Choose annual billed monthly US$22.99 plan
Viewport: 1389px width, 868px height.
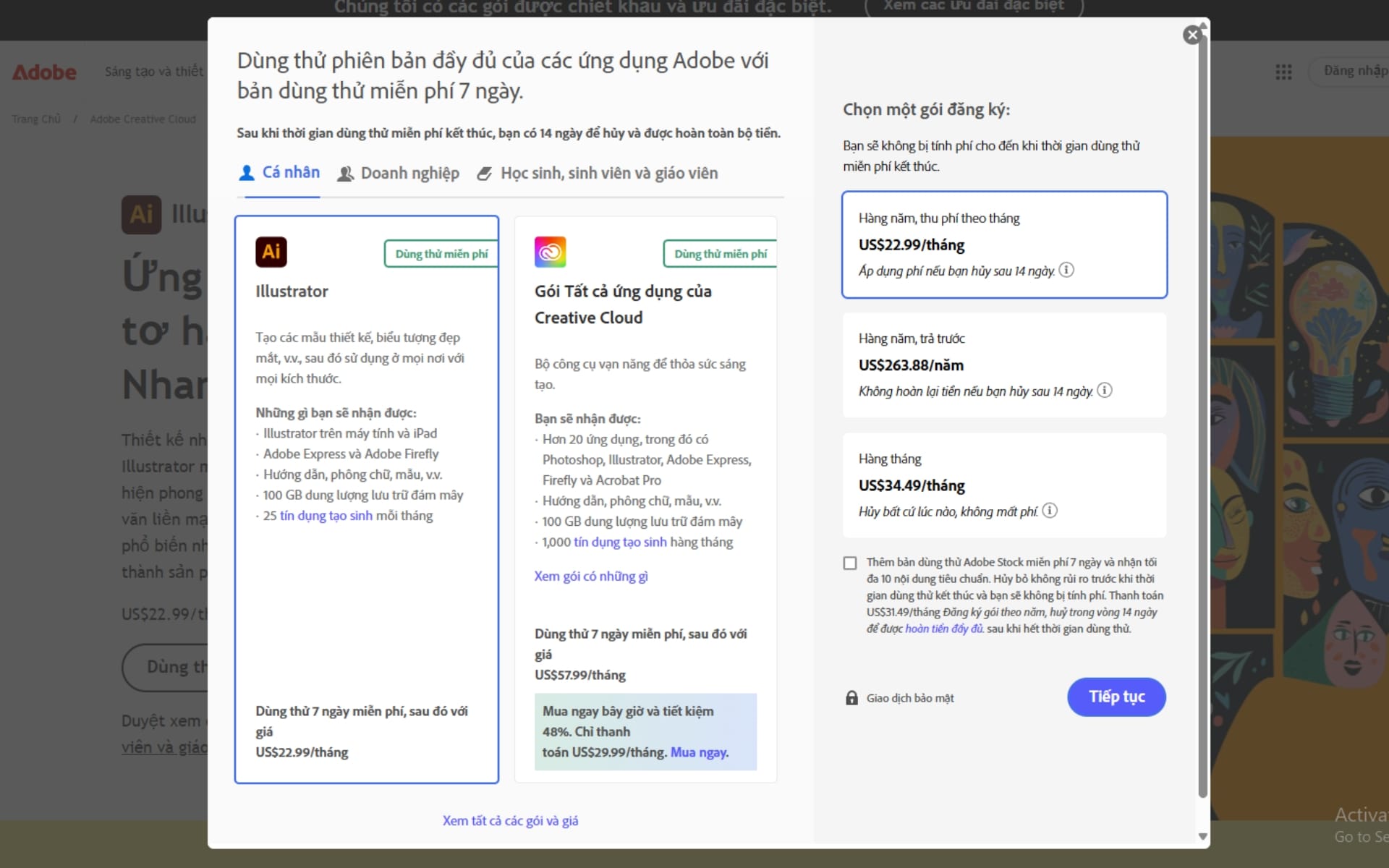(x=1003, y=244)
